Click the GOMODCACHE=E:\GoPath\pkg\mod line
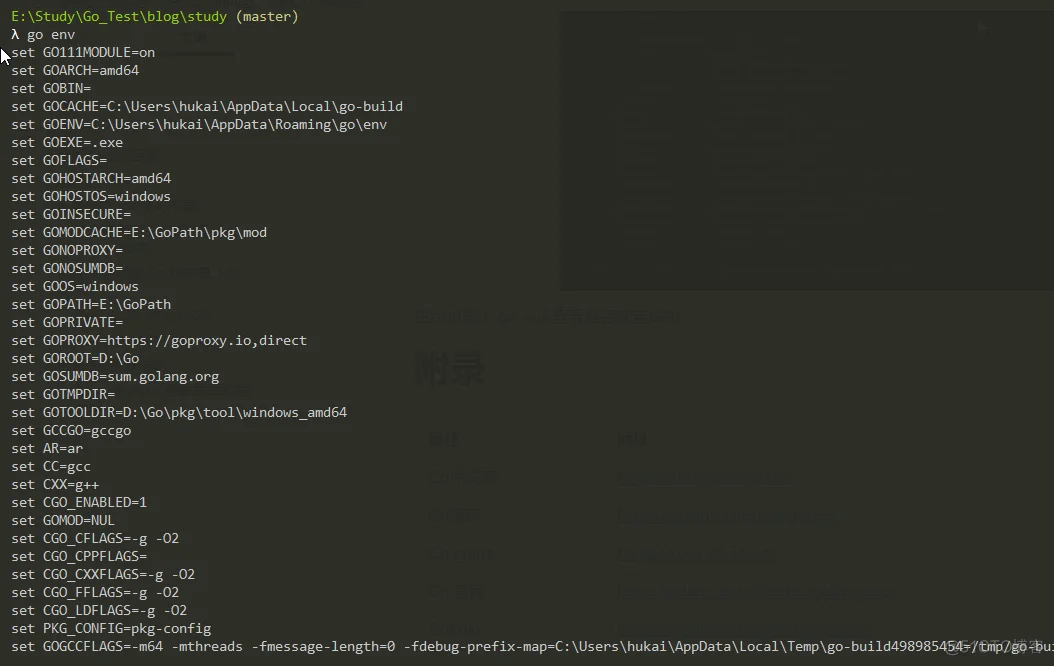1054x666 pixels. pyautogui.click(x=139, y=233)
